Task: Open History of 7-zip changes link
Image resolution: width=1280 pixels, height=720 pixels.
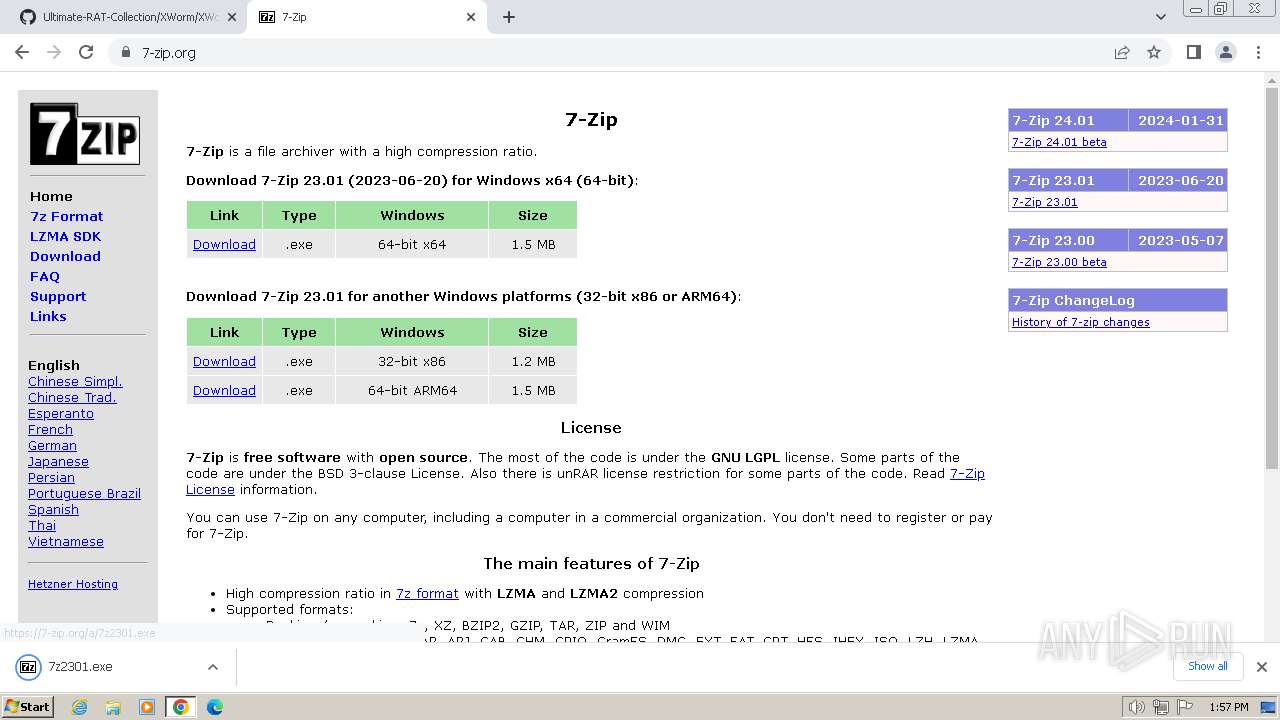Action: pyautogui.click(x=1080, y=322)
